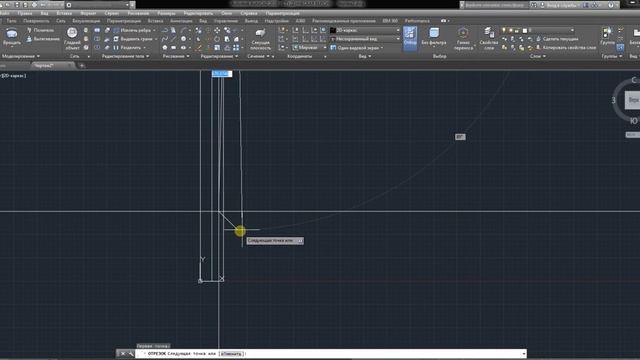
Task: Expand command line history arrow
Action: pos(524,353)
